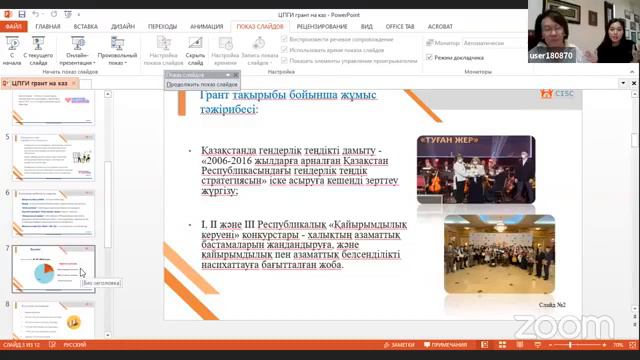
Task: Close the floating Показ слайдов toolbar
Action: (x=236, y=75)
